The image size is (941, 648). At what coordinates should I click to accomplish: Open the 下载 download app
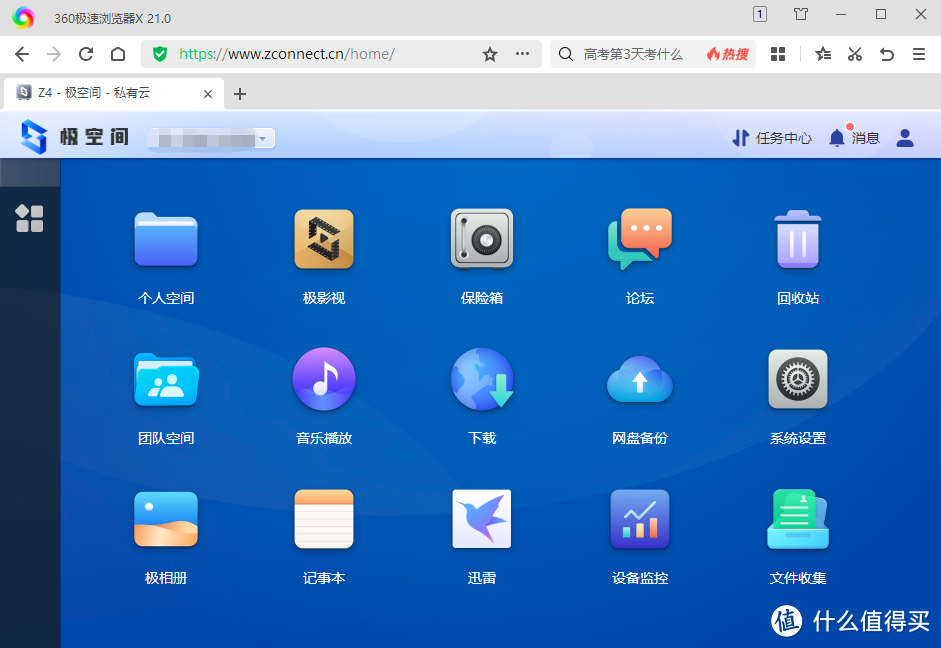pos(482,380)
